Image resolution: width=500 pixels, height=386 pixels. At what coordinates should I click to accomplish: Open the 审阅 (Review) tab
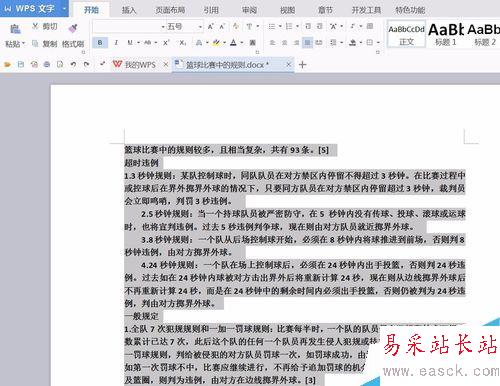tap(249, 10)
